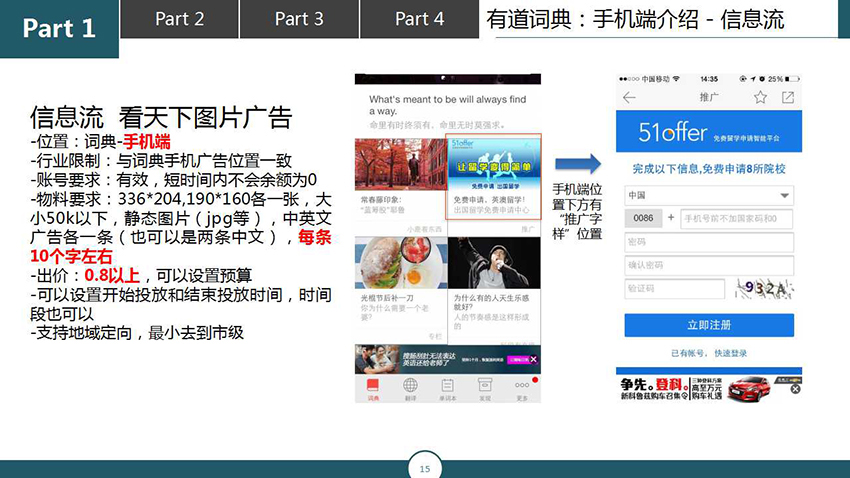Screen dimensions: 850x478
Task: Close the car ad banner
Action: coord(795,389)
